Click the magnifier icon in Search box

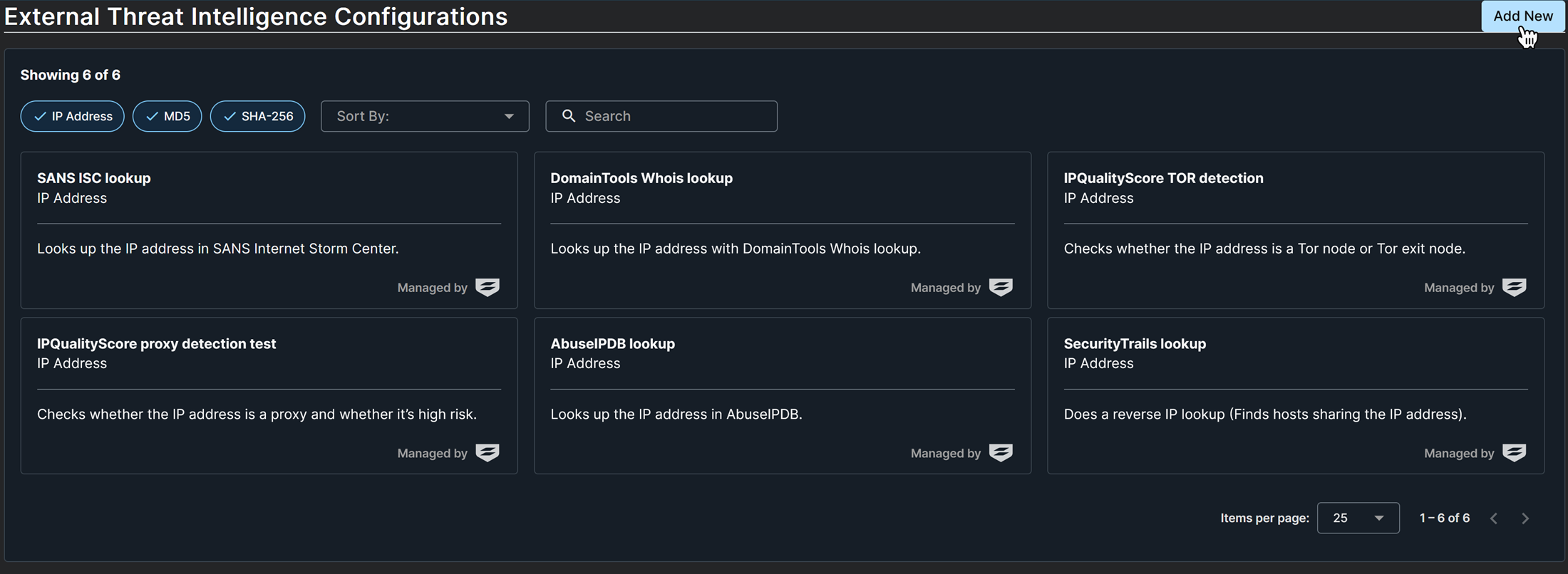[569, 116]
